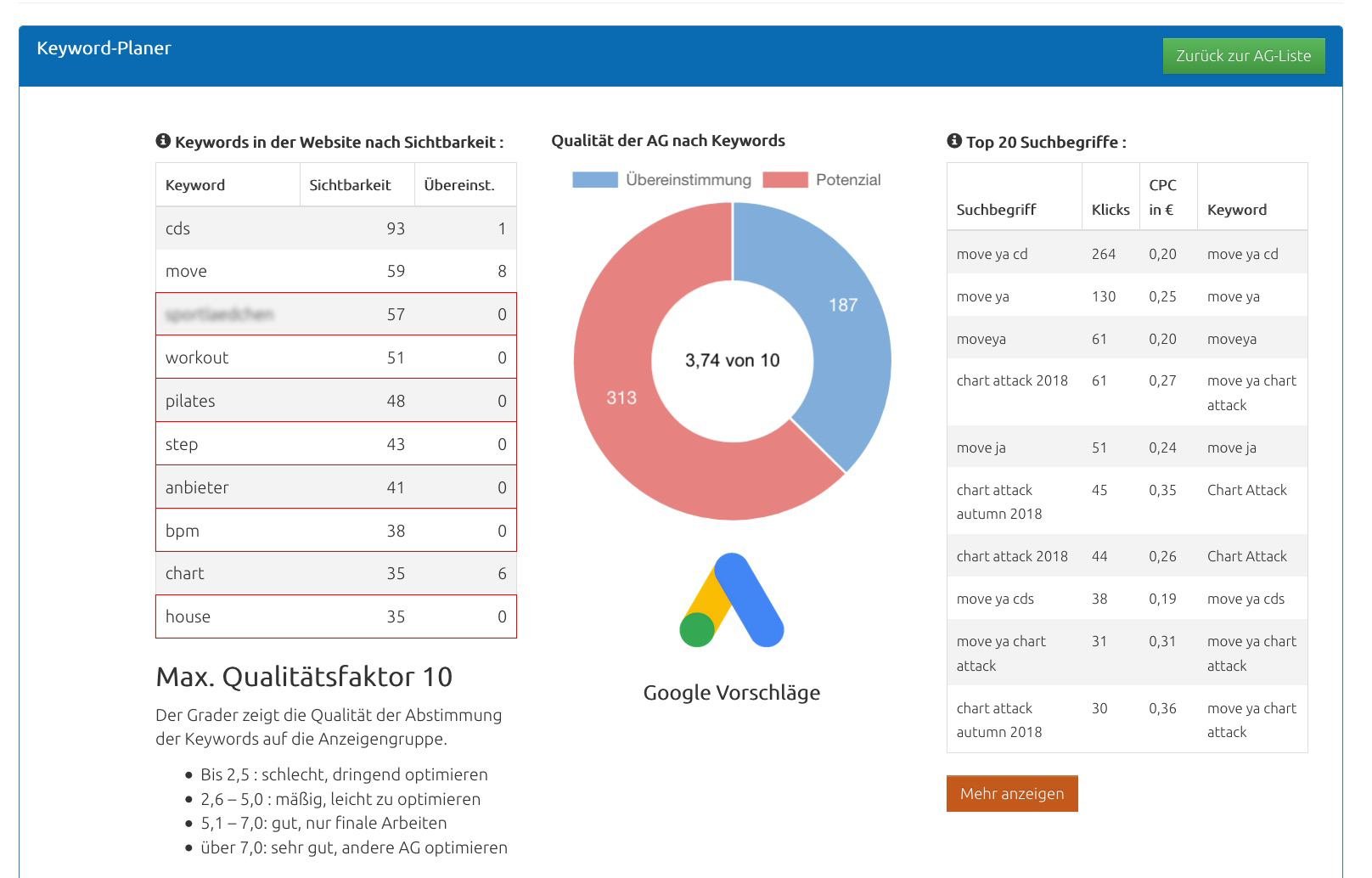Click search term 'move ya chart attack' with 31 Klicks

pos(1001,653)
